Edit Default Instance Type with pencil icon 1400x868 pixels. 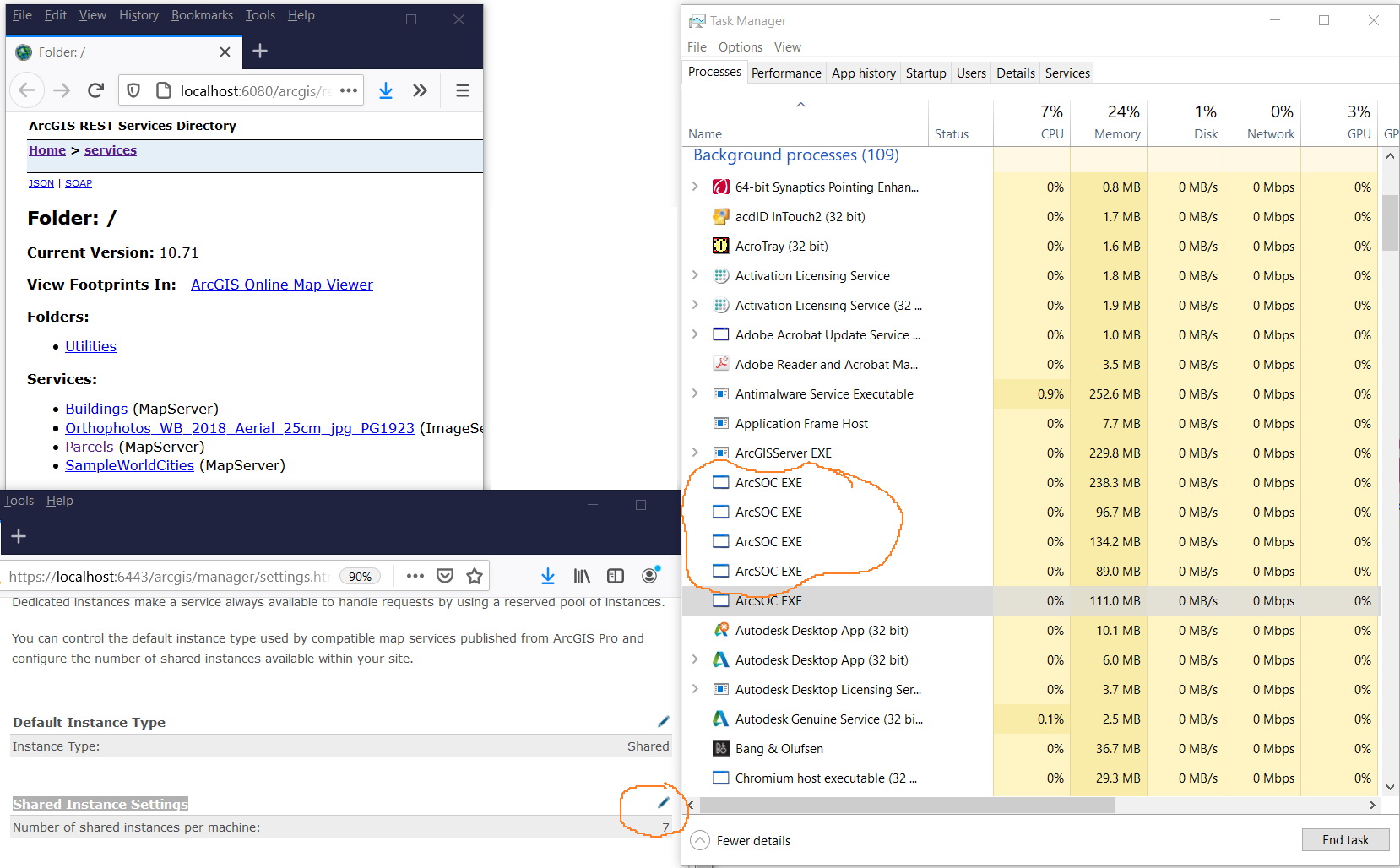(x=664, y=722)
